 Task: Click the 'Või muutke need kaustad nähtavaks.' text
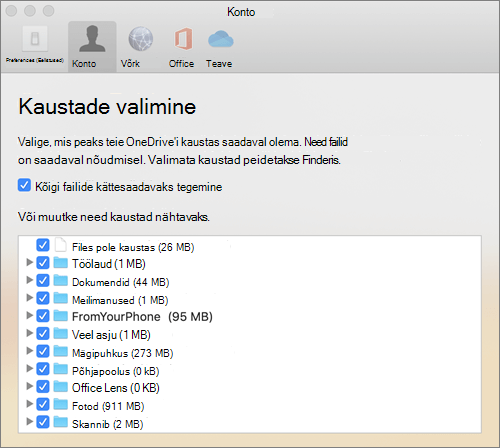pos(114,217)
